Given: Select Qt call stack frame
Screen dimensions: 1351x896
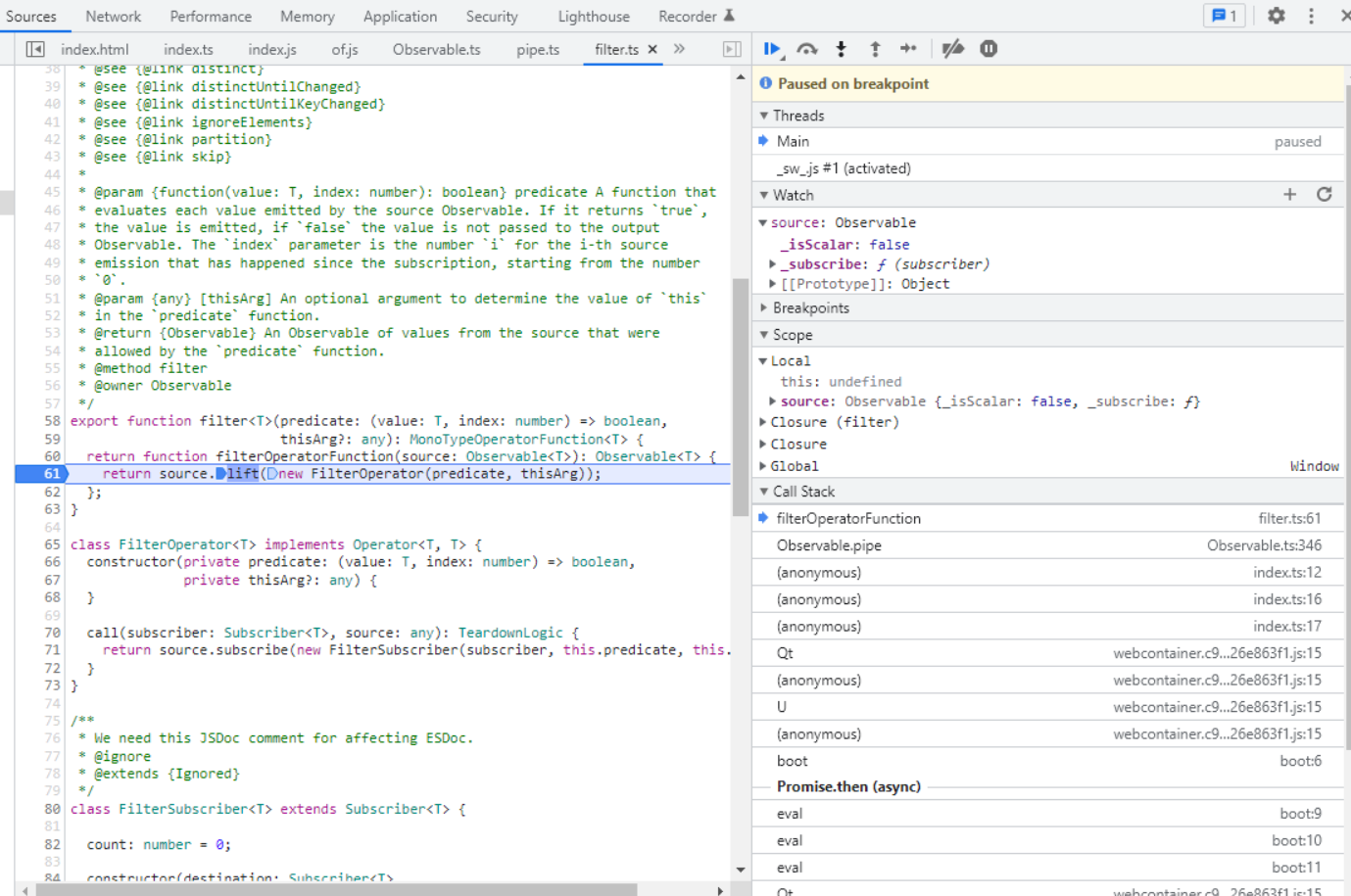Looking at the screenshot, I should coord(1048,653).
